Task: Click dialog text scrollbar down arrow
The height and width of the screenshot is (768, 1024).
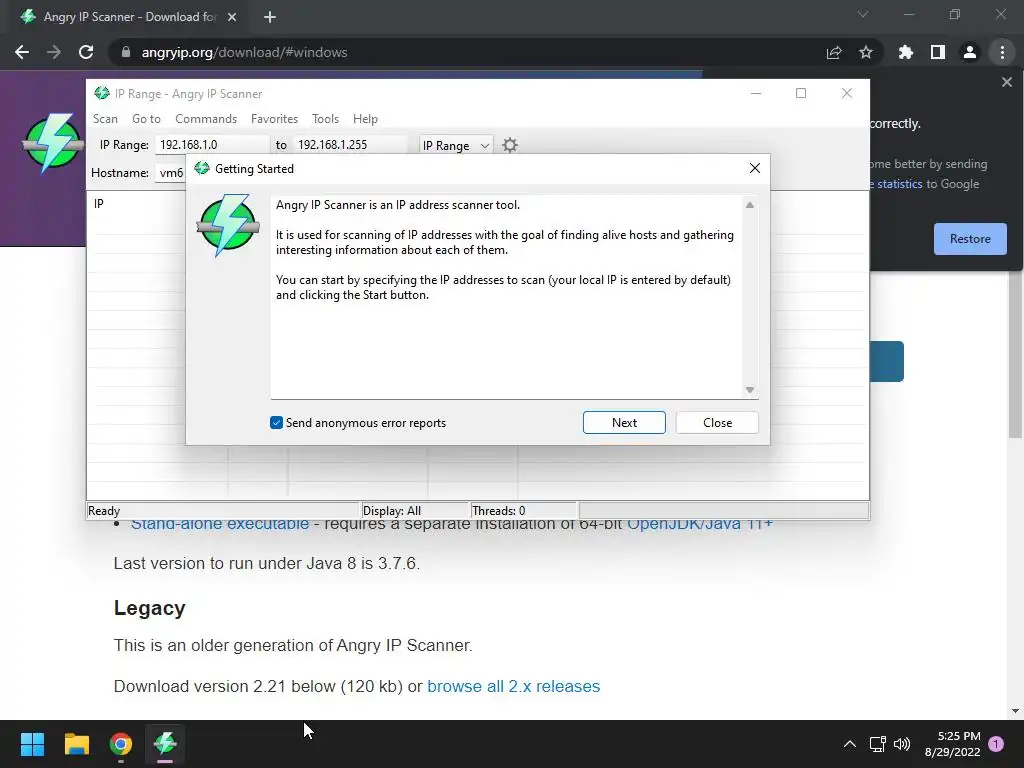Action: tap(750, 390)
